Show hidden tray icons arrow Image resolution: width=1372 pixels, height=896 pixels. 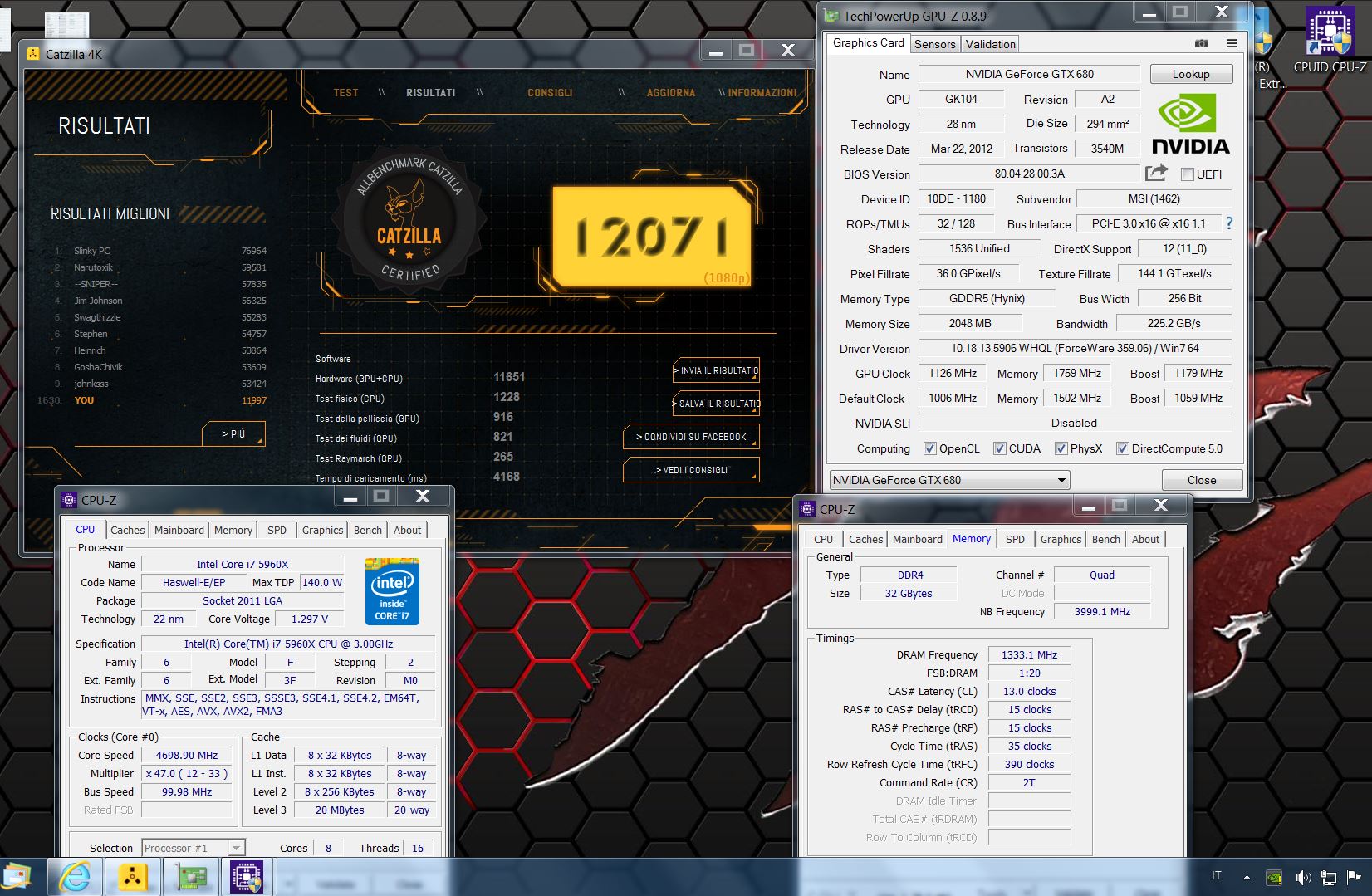1247,877
